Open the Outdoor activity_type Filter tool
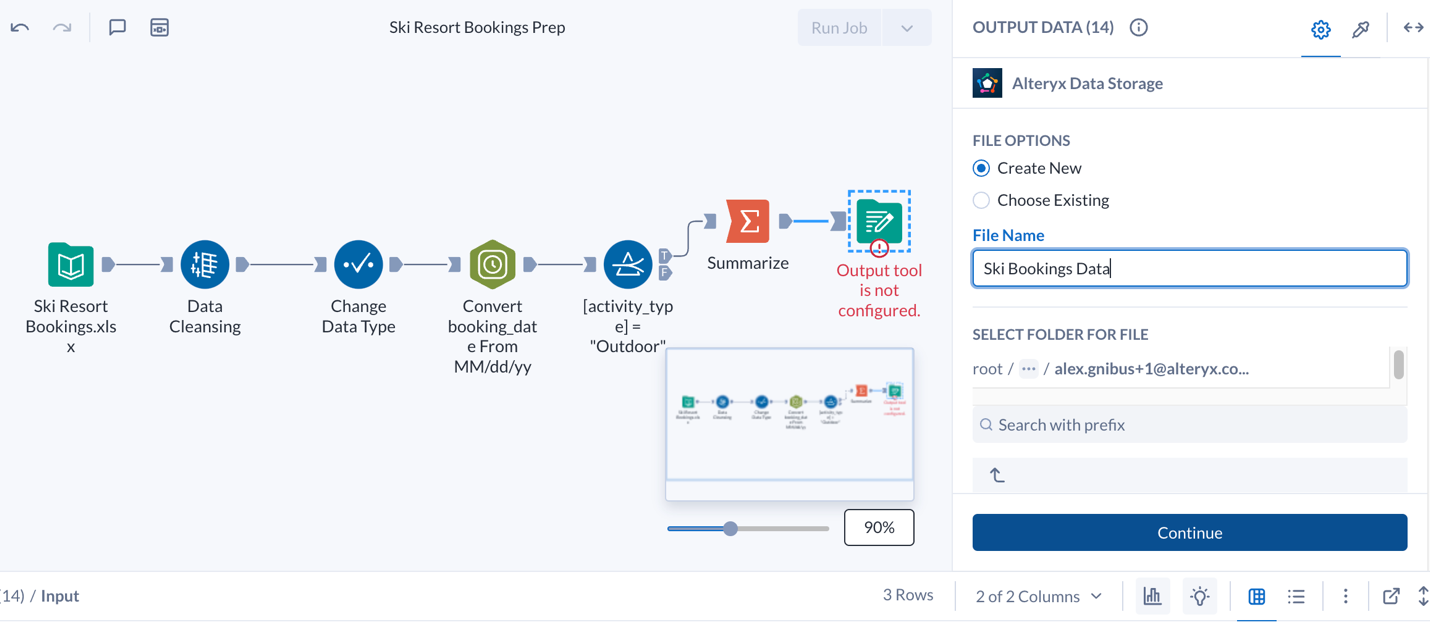Screen dimensions: 1430x624 click(x=626, y=265)
